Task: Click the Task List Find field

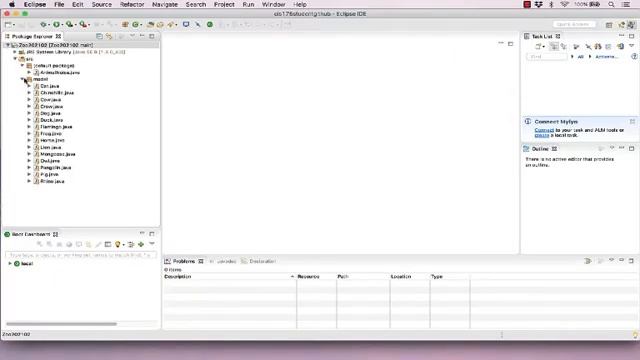Action: 547,57
